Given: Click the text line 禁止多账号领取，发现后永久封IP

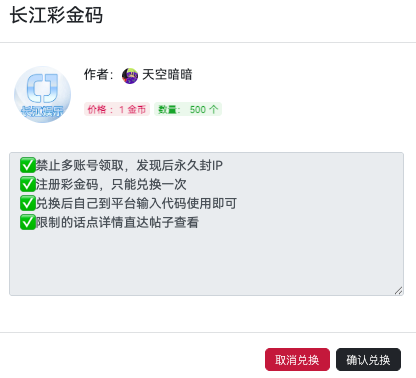Looking at the screenshot, I should point(129,165).
